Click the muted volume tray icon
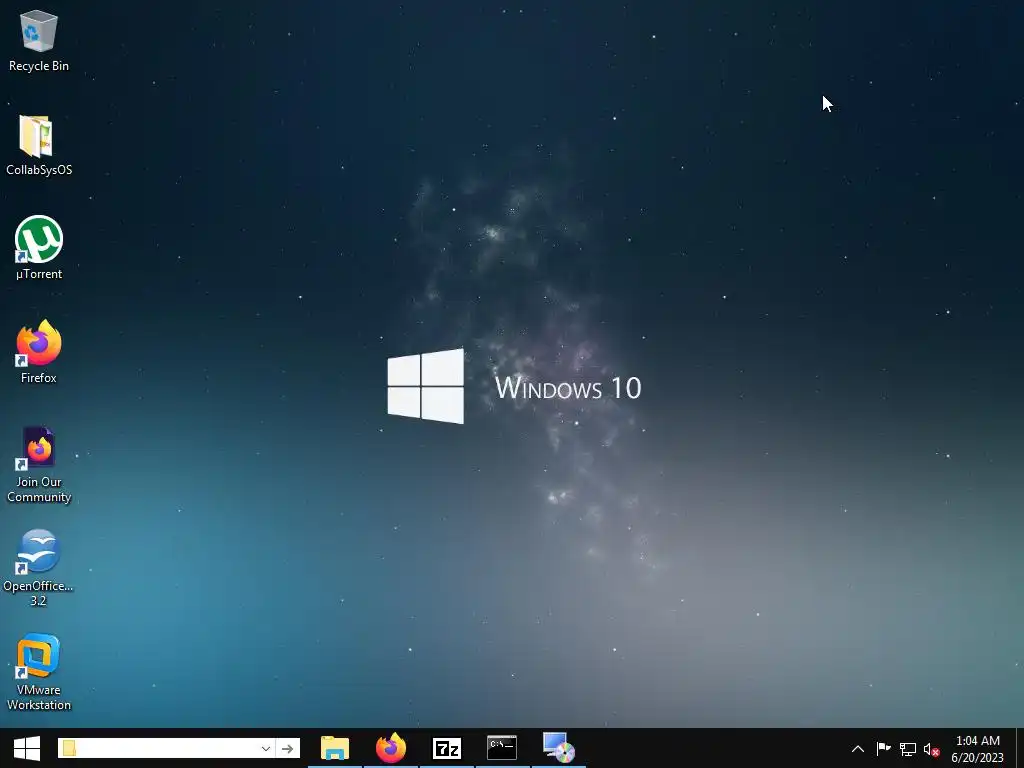Screen dimensions: 1024x768 (931, 749)
